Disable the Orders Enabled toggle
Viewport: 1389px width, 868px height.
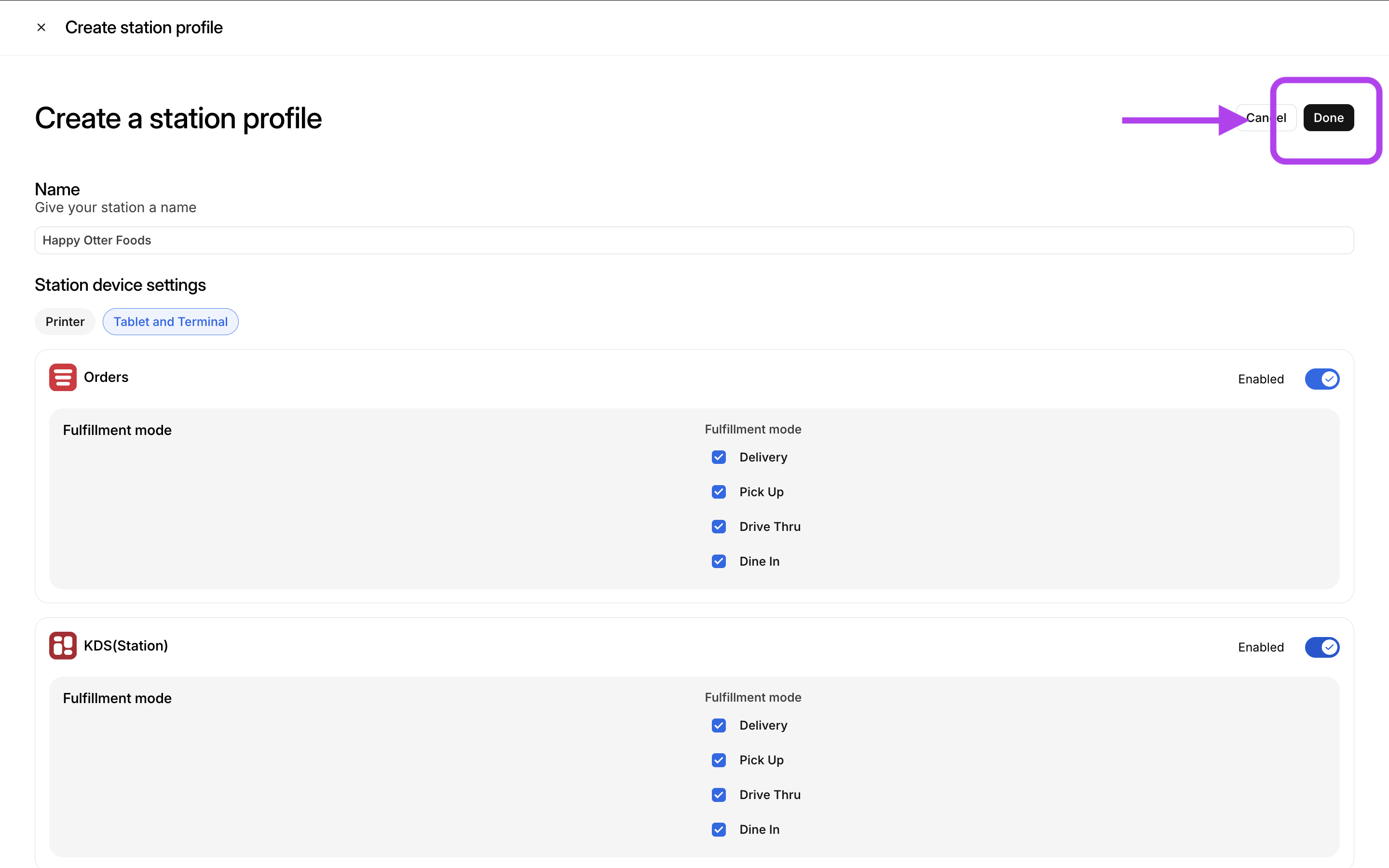click(x=1321, y=379)
